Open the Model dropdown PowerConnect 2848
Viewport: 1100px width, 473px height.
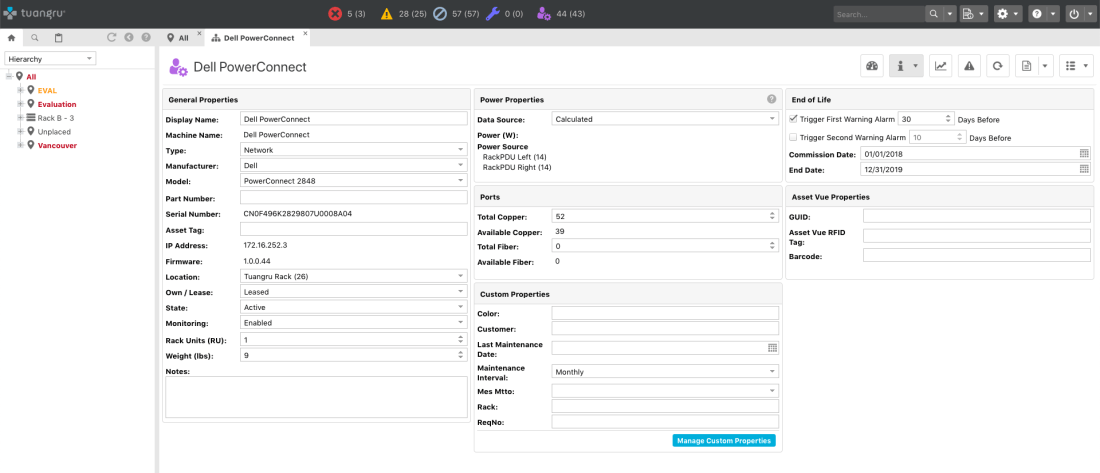coord(354,181)
